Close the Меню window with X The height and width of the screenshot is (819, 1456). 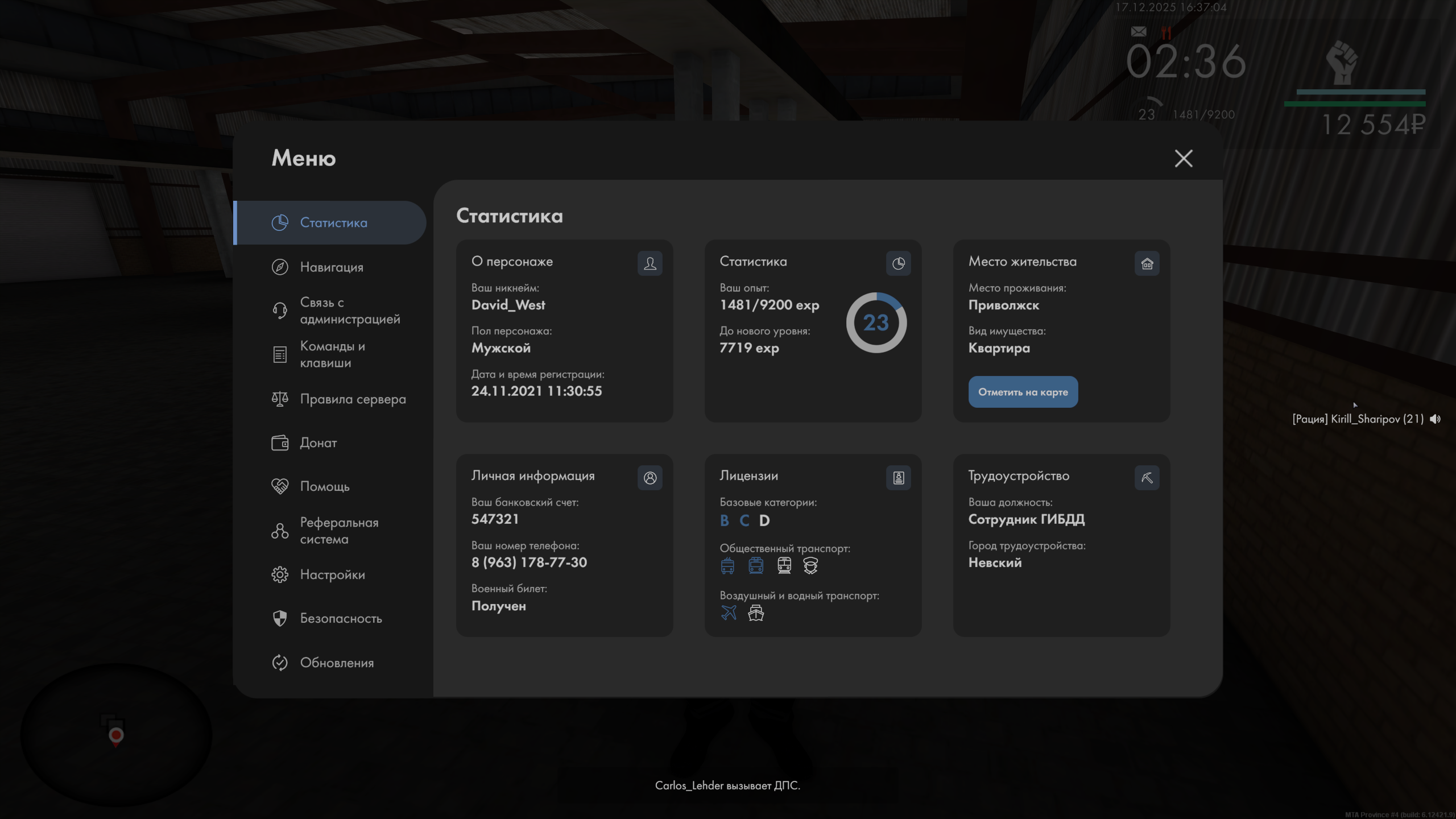[1184, 158]
